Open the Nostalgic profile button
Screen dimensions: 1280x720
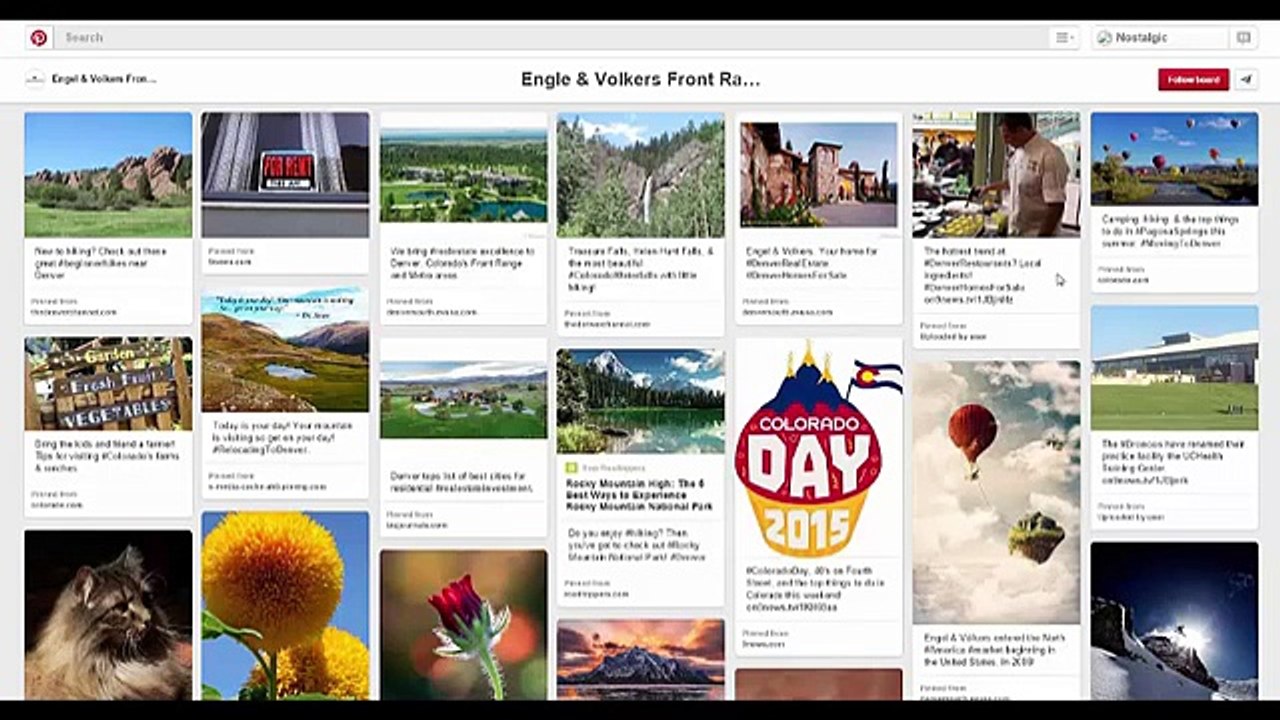[1160, 37]
